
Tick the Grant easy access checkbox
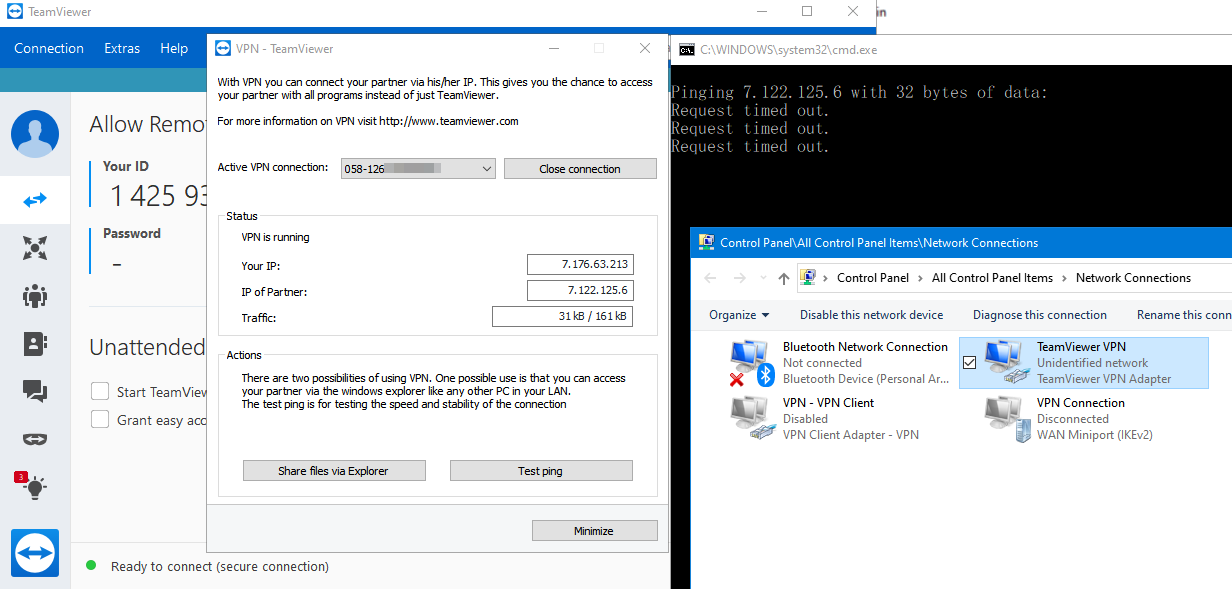coord(100,420)
